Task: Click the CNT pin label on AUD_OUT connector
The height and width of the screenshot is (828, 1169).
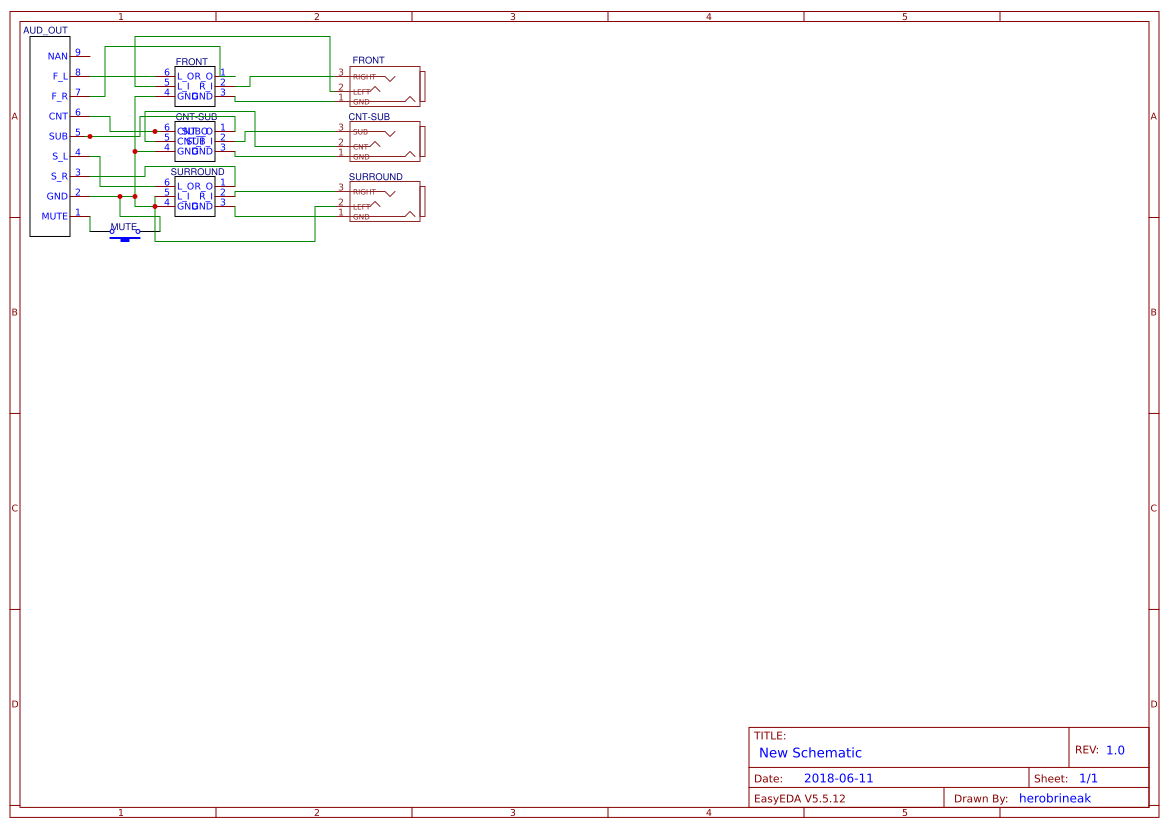Action: click(58, 116)
